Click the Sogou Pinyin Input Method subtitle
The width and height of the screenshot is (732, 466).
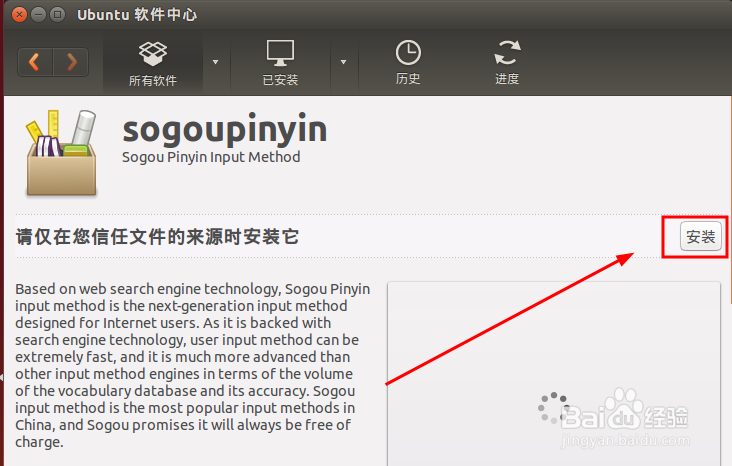point(211,157)
